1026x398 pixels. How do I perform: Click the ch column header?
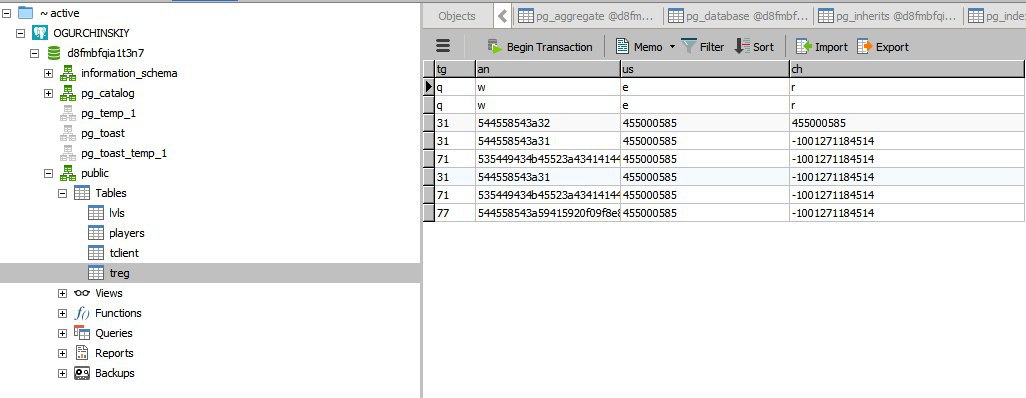tap(907, 69)
